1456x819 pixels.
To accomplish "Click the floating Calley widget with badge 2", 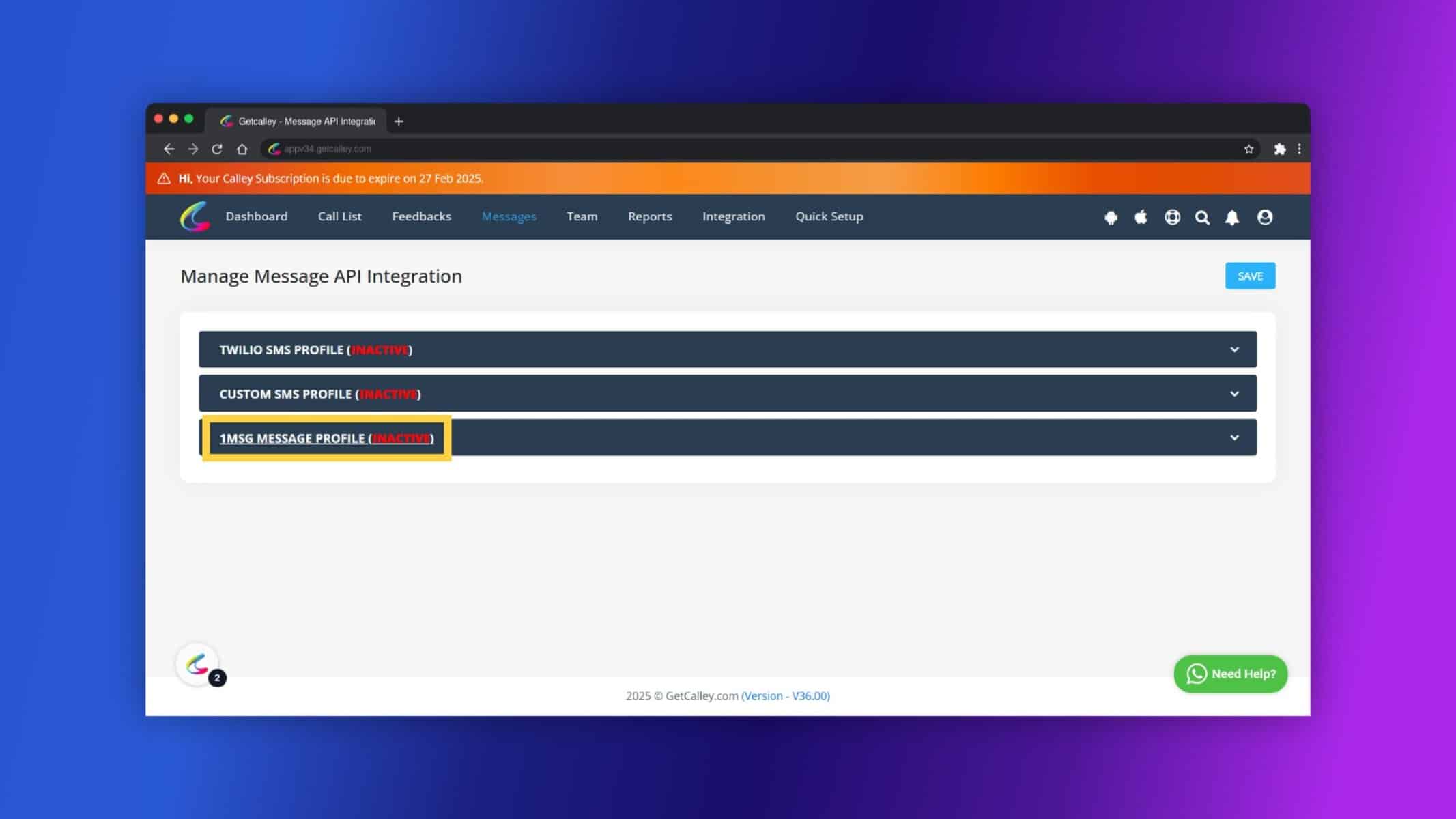I will coord(198,664).
